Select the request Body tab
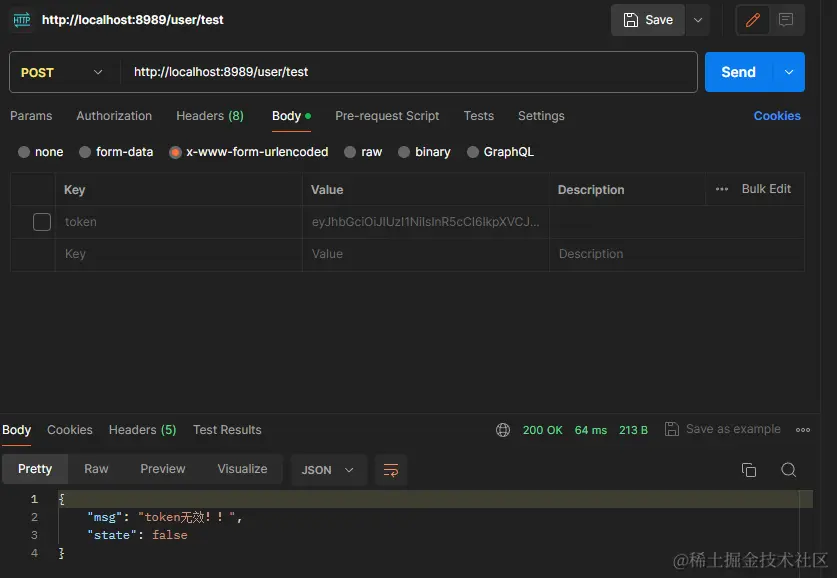Image resolution: width=837 pixels, height=578 pixels. point(291,116)
